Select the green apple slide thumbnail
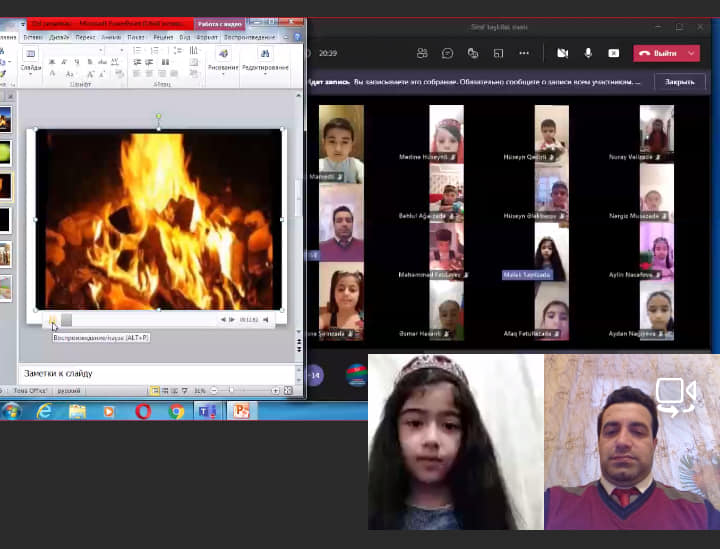 point(5,153)
